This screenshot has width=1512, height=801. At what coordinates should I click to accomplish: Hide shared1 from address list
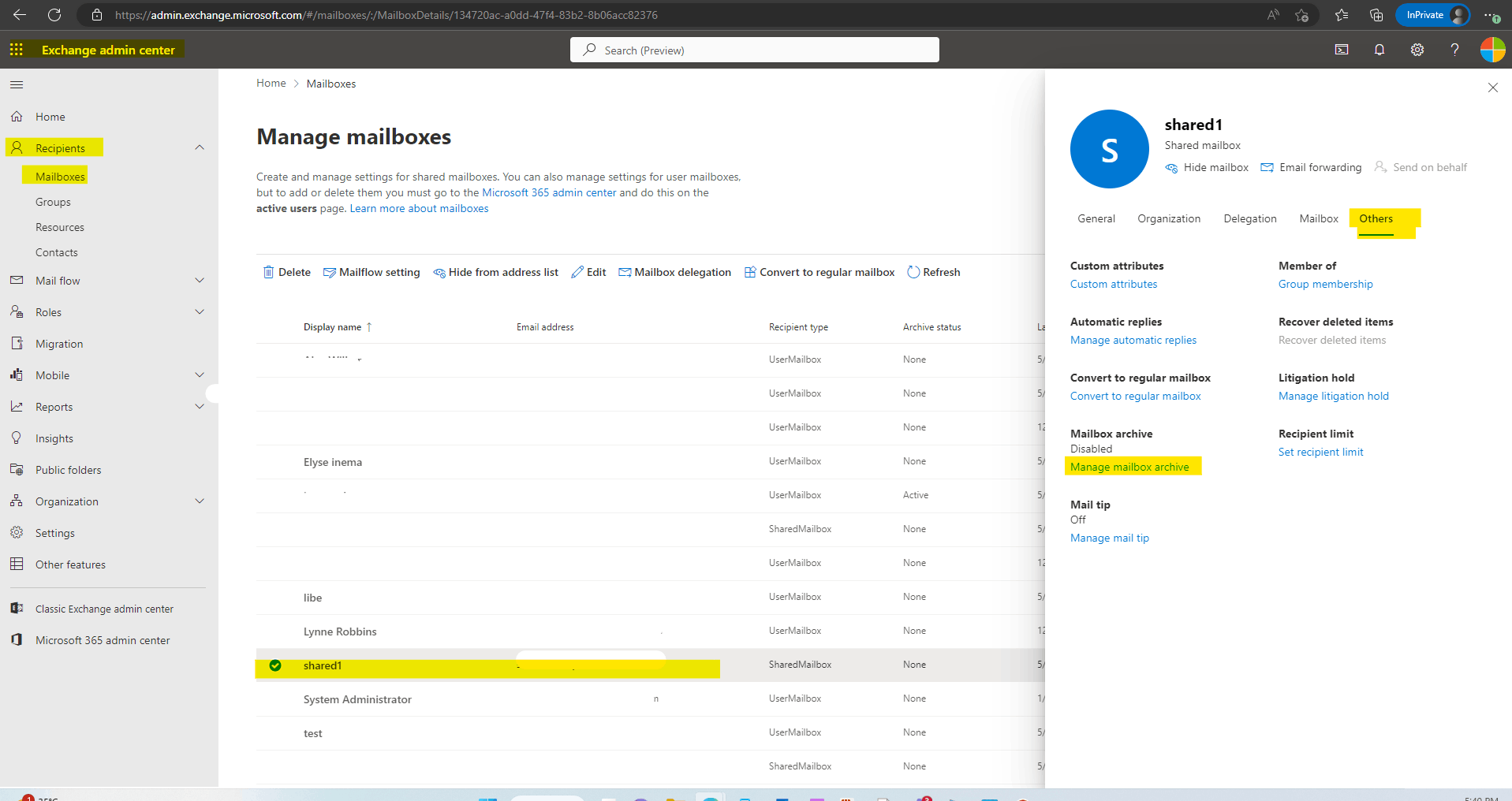point(496,272)
